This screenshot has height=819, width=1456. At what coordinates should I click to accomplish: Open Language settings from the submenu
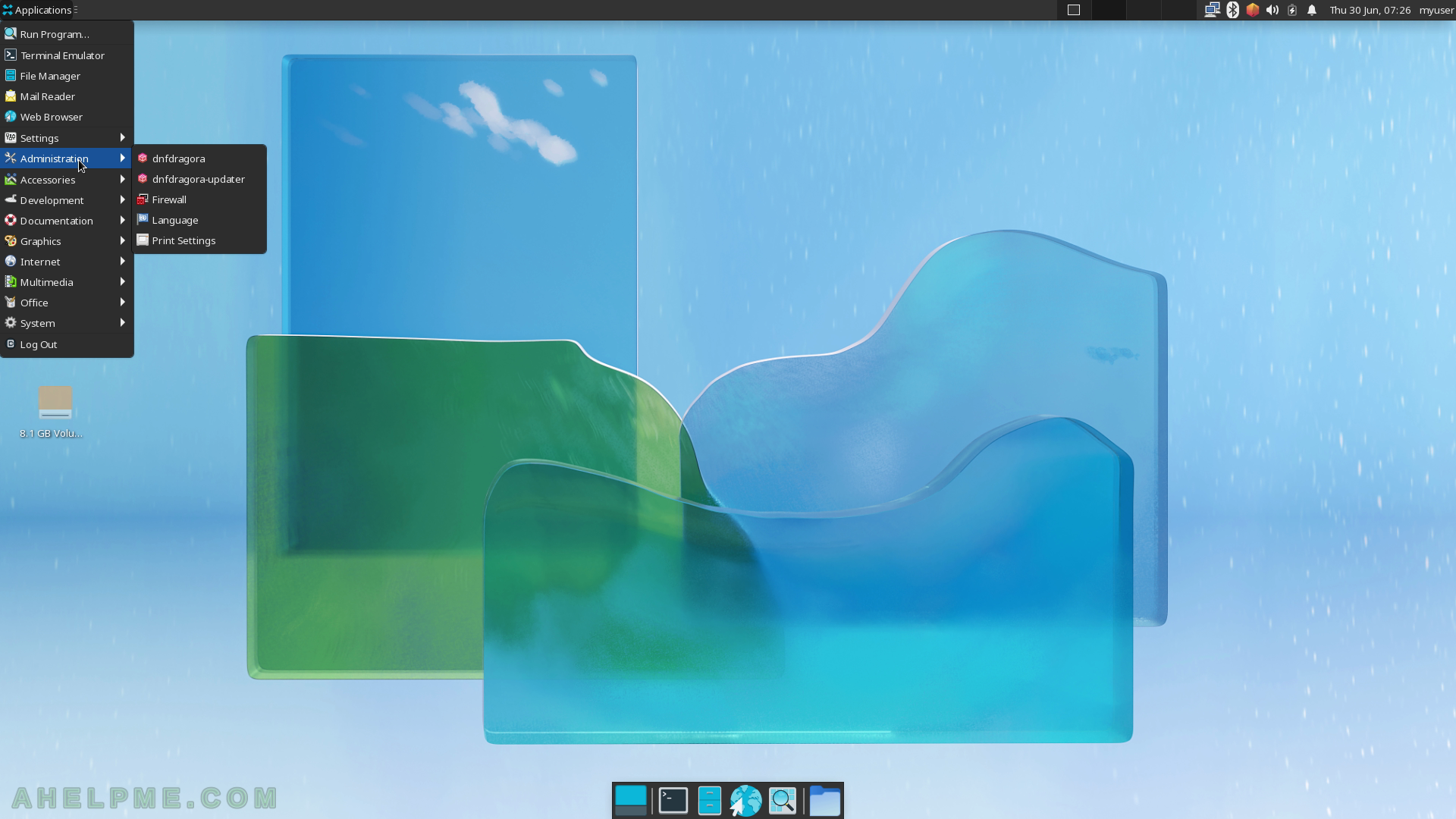[x=199, y=220]
